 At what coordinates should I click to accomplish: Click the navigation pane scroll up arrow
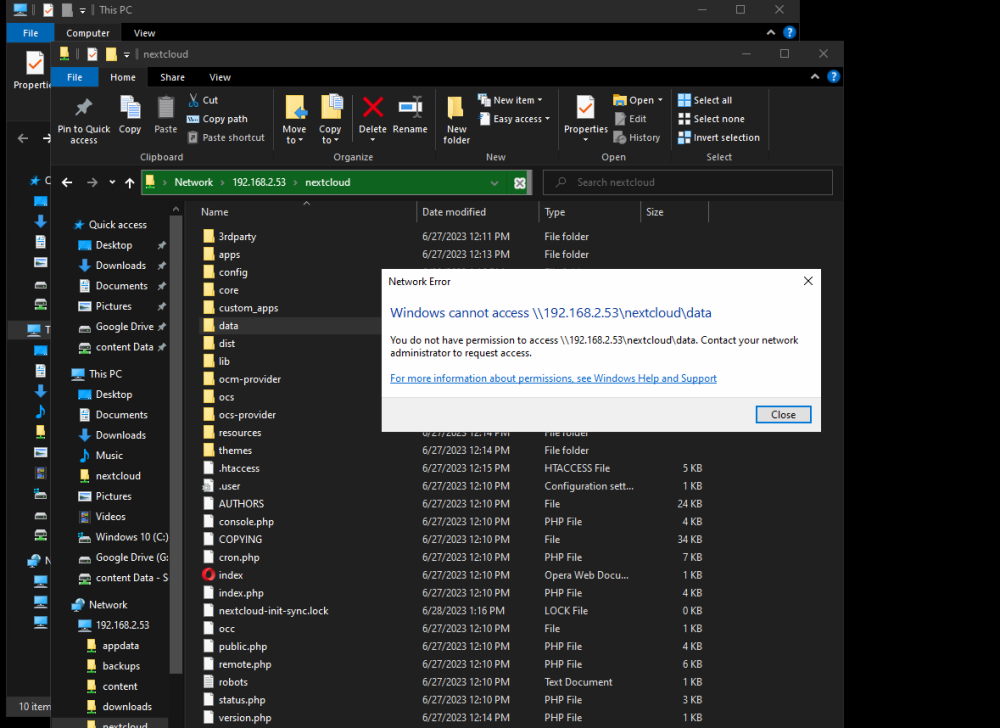point(176,210)
